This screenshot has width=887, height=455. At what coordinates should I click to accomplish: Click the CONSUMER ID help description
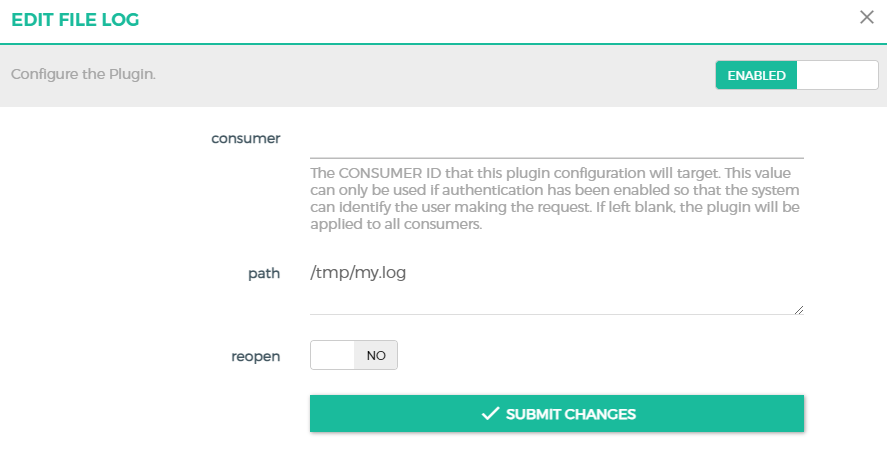(x=556, y=198)
